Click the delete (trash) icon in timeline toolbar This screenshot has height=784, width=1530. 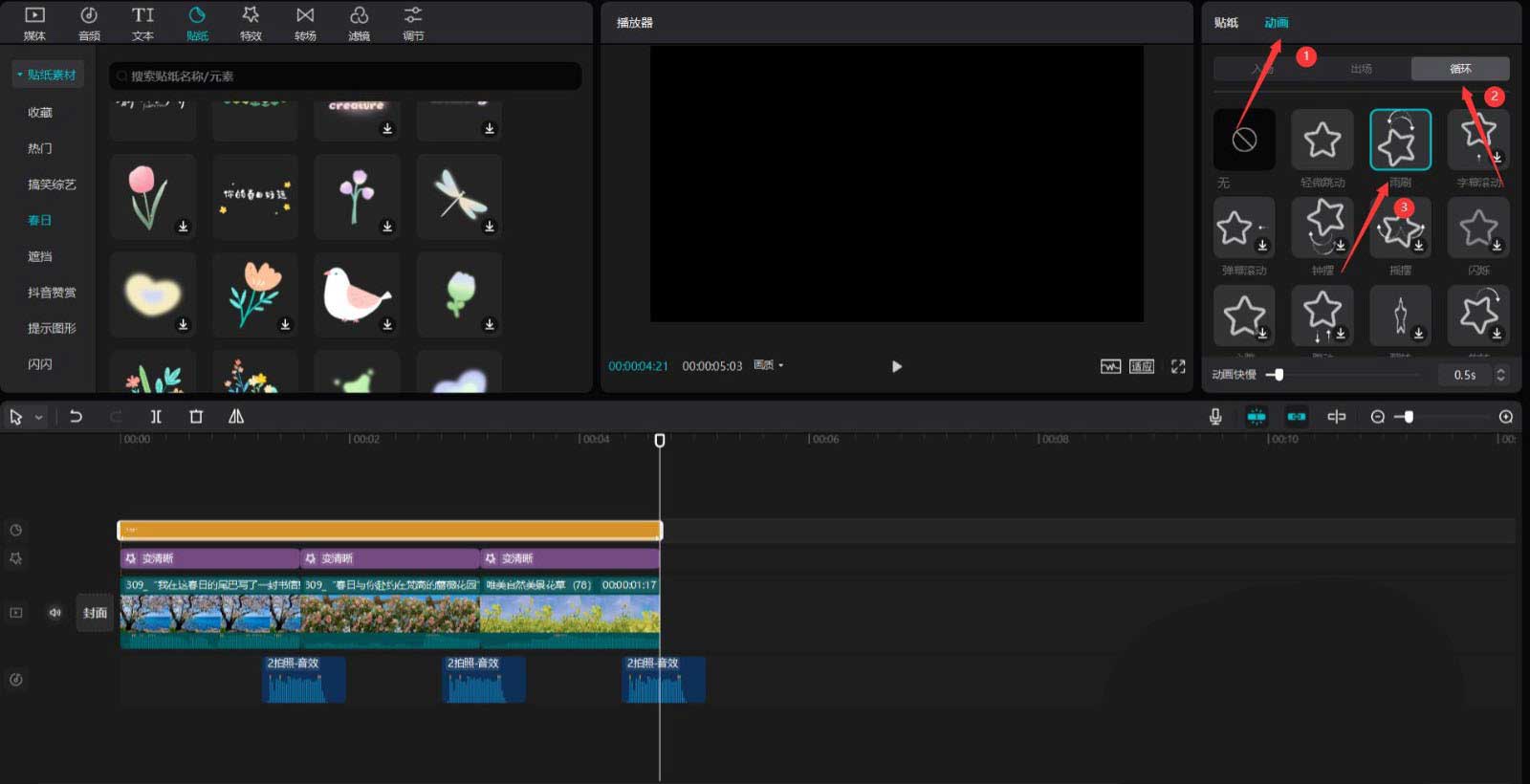tap(196, 417)
